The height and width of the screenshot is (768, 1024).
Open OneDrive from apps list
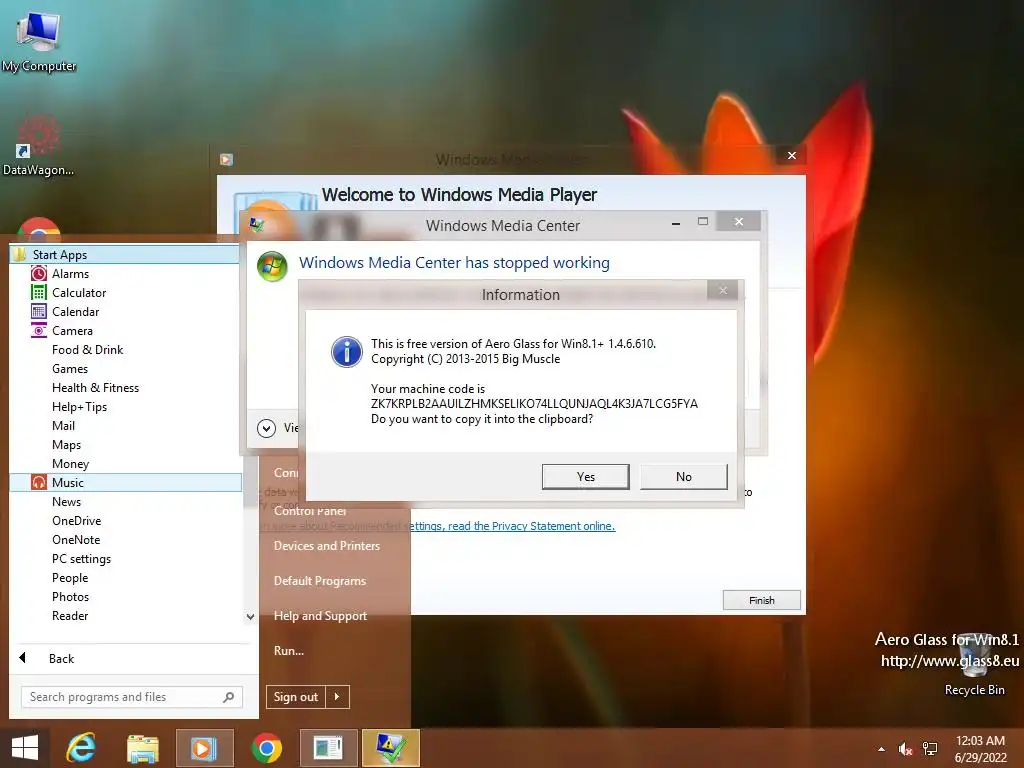pyautogui.click(x=76, y=520)
